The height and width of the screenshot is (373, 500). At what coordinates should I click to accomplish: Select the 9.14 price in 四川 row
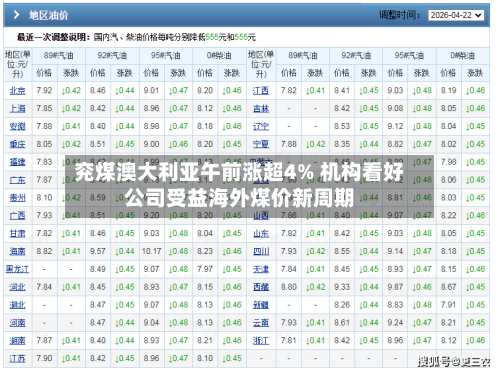395,251
